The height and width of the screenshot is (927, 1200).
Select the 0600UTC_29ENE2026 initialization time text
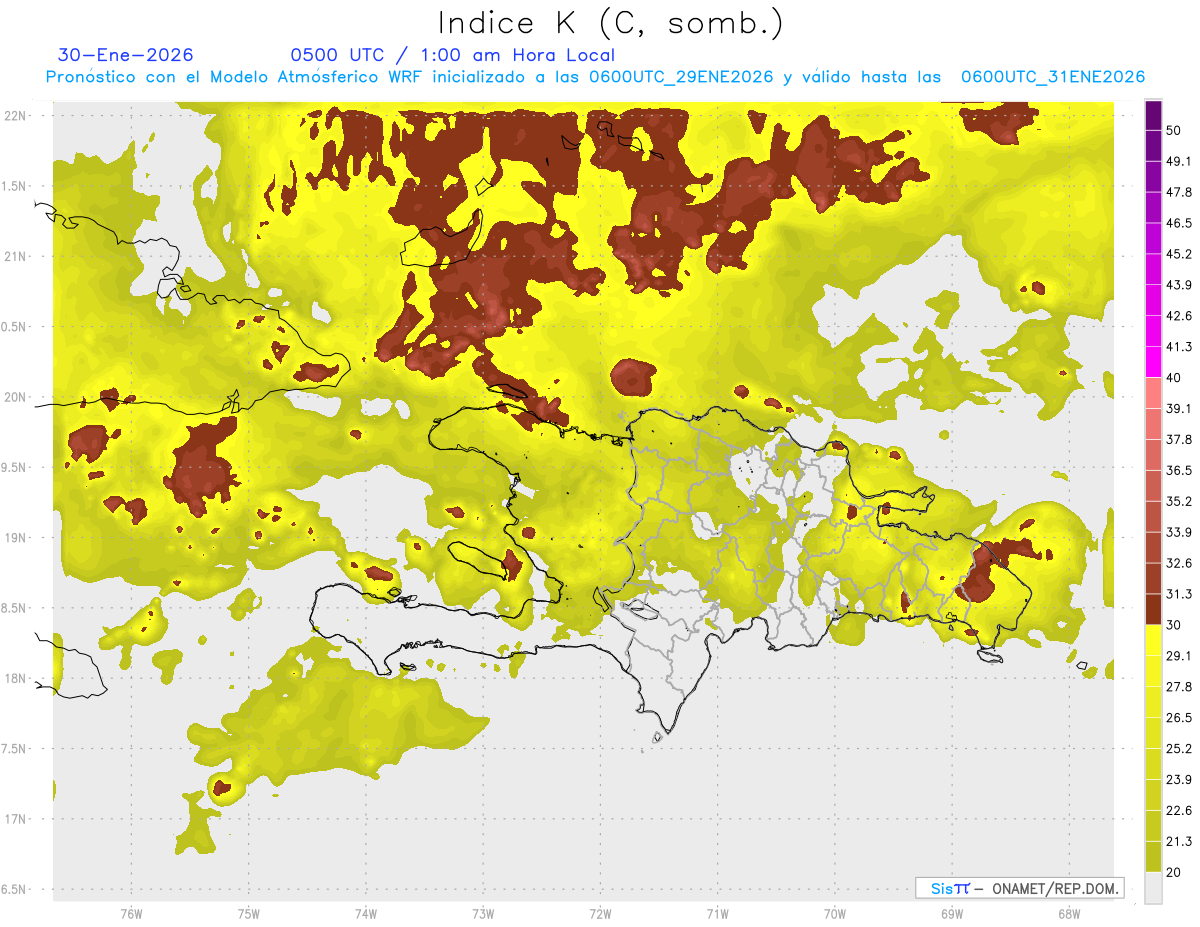point(680,77)
